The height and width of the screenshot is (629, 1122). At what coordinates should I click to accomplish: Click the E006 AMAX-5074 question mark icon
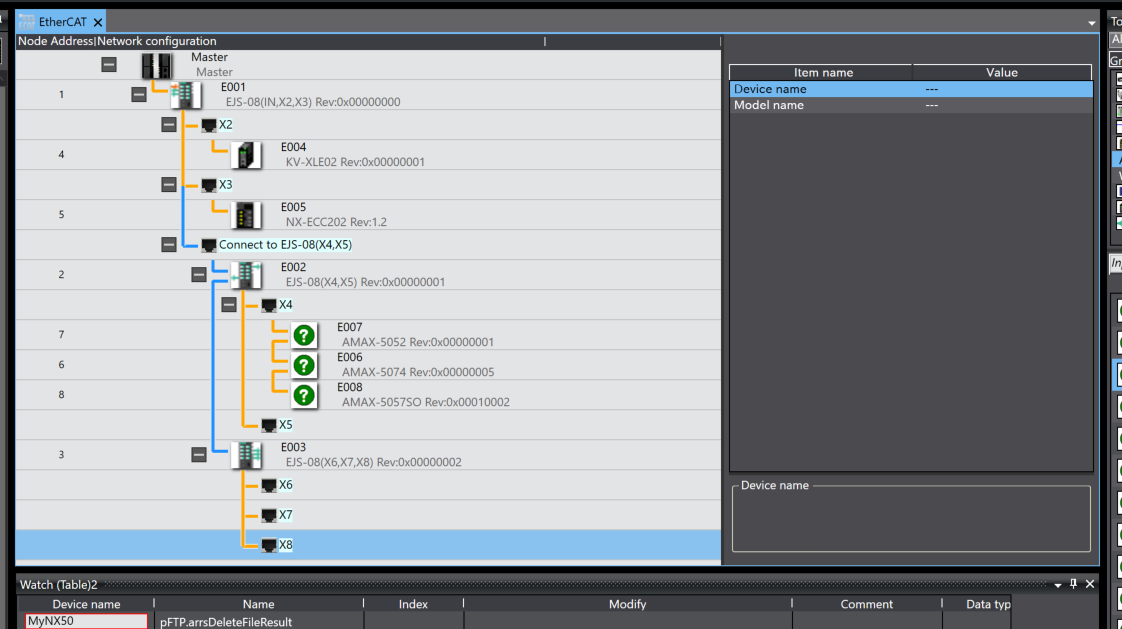(x=304, y=365)
